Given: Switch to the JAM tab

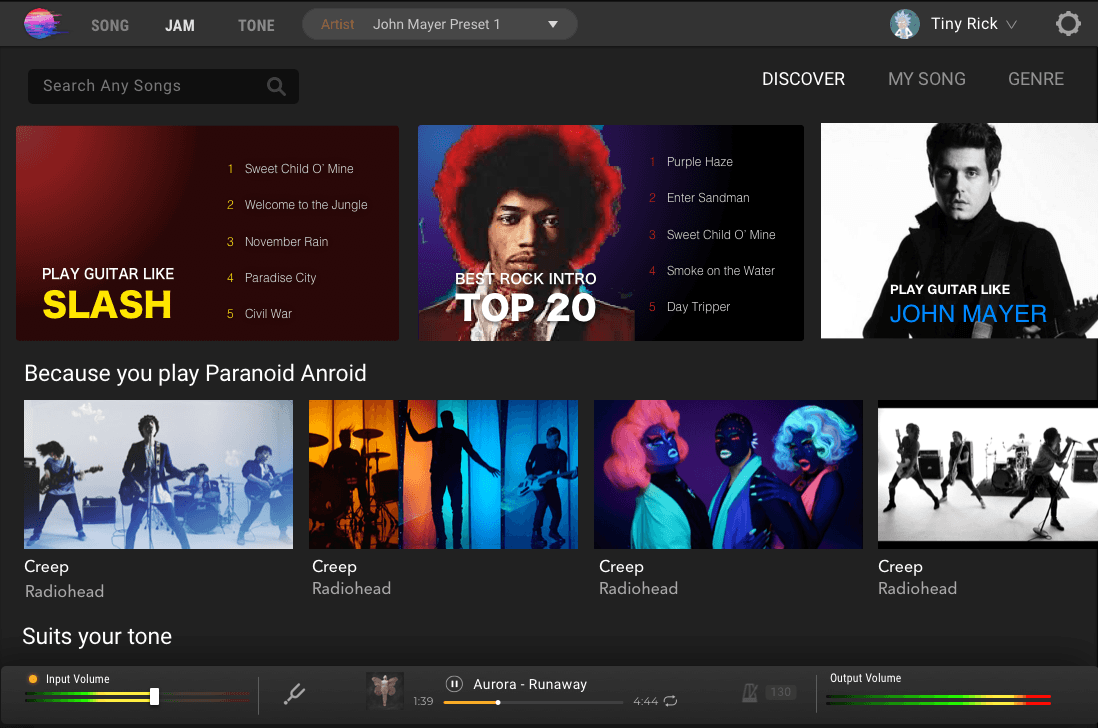Looking at the screenshot, I should pos(180,26).
